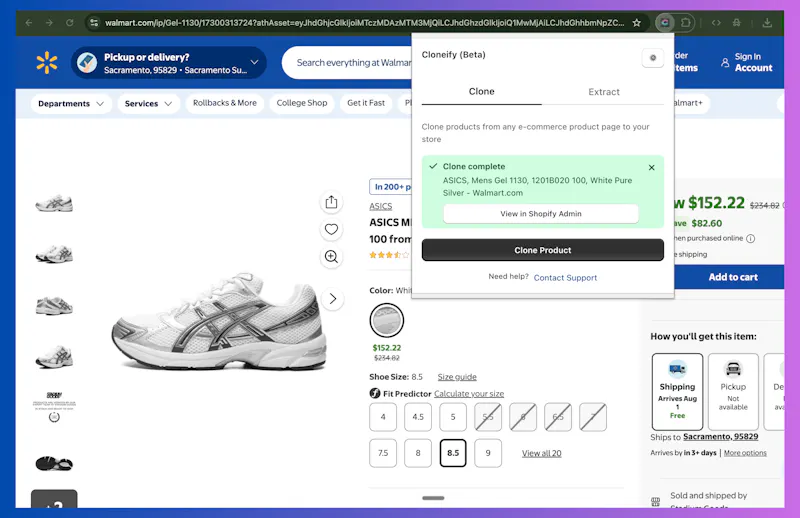This screenshot has height=518, width=800.
Task: Open College Shop
Action: pyautogui.click(x=302, y=103)
